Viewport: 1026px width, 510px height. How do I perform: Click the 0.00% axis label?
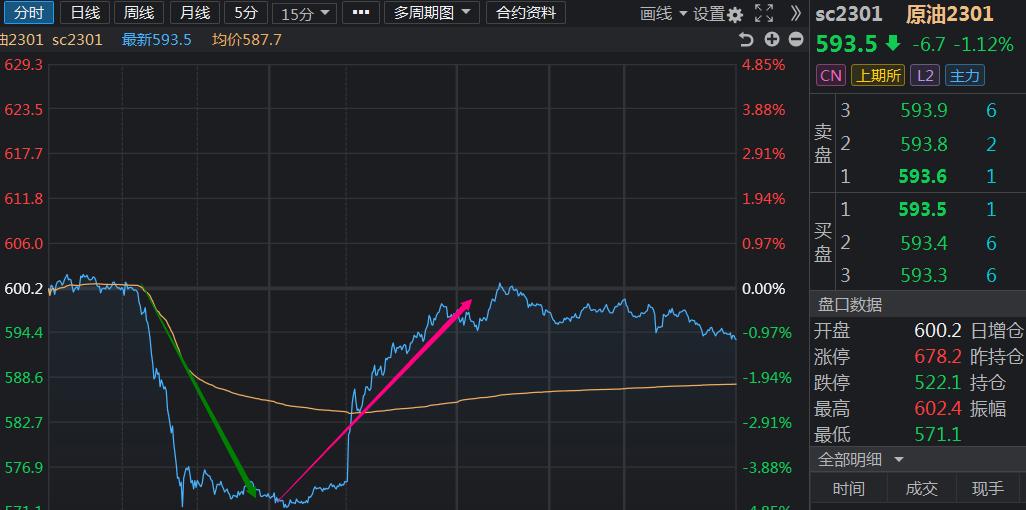pos(764,289)
